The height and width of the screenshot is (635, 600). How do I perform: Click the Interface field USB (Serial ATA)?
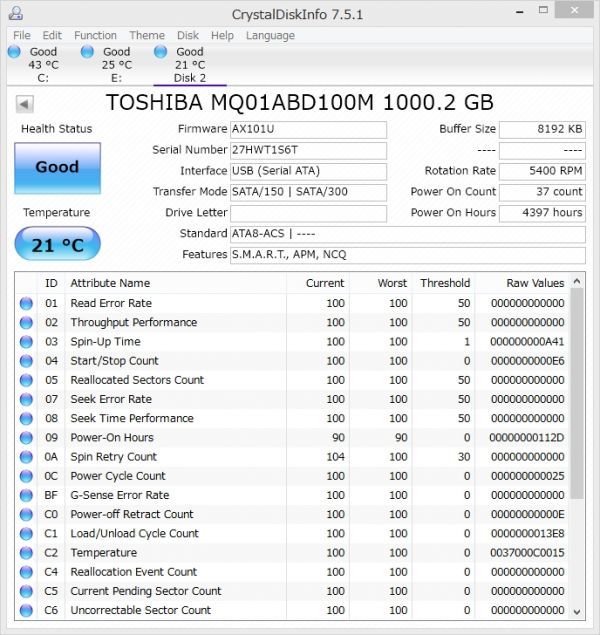[x=309, y=171]
